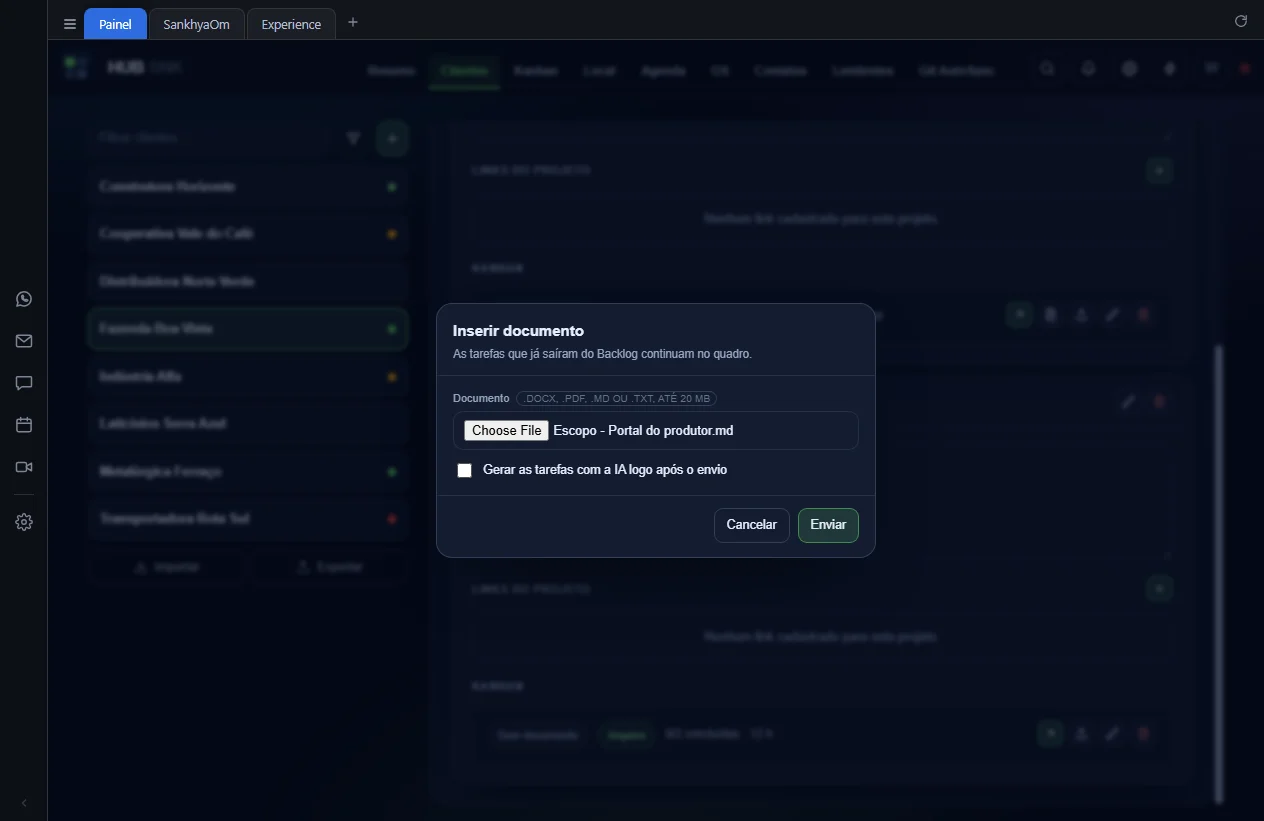Click the Importar button below the client list
This screenshot has width=1264, height=821.
167,567
